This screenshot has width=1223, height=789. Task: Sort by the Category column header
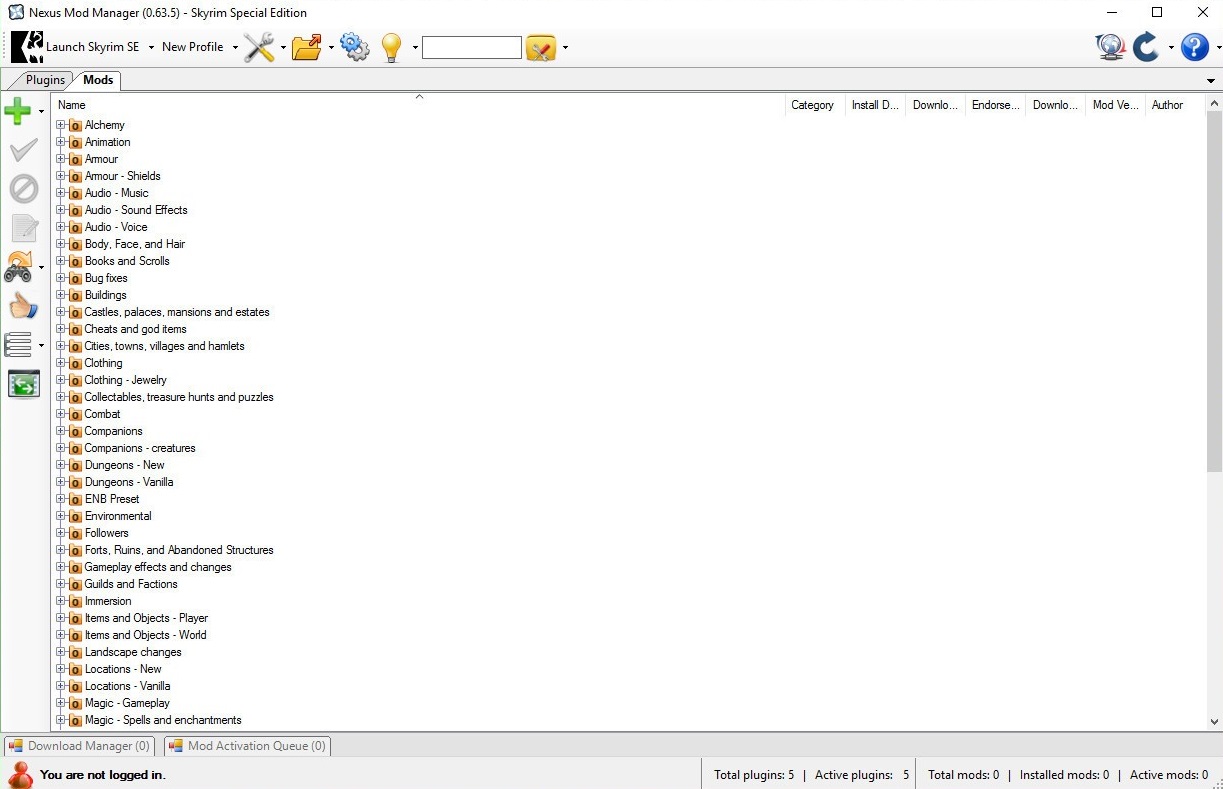pyautogui.click(x=812, y=105)
